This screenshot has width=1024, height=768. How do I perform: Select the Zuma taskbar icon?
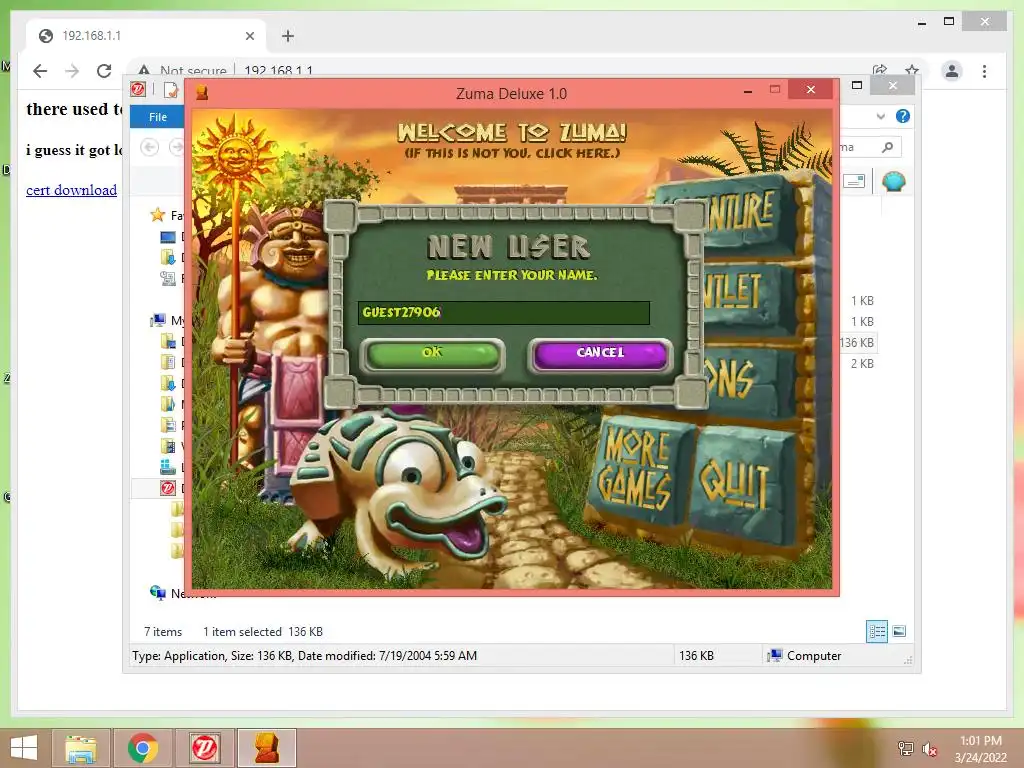point(266,748)
